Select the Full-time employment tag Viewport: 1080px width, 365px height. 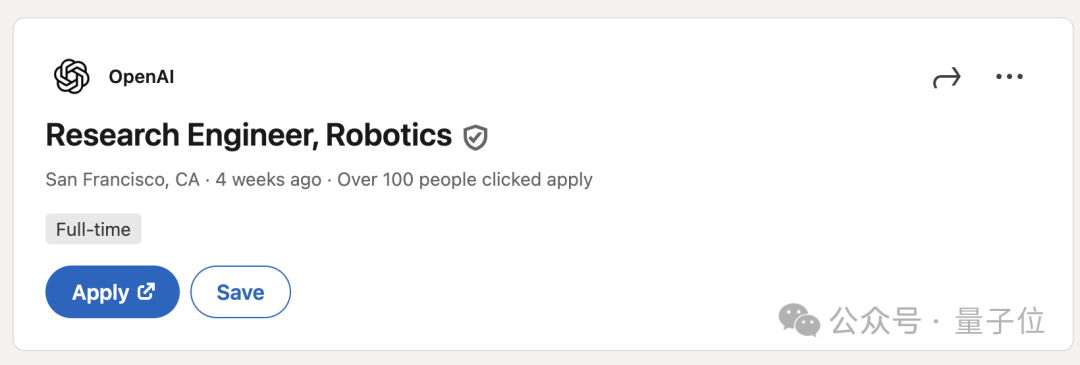(93, 229)
